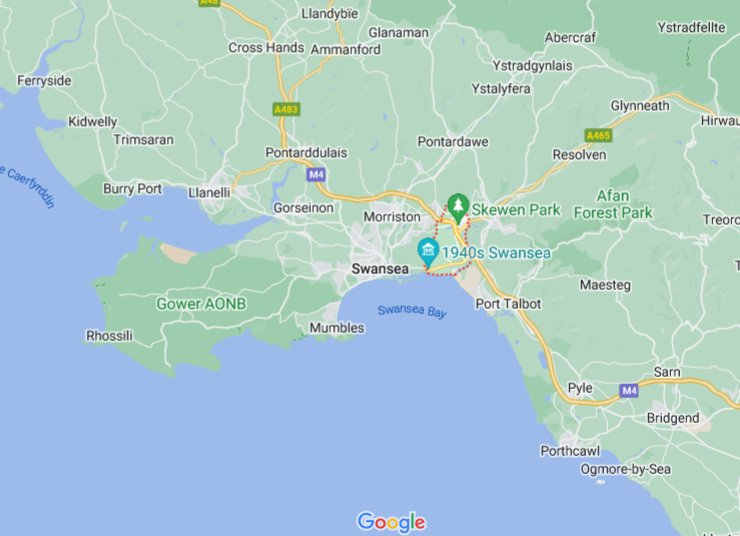The image size is (740, 536).
Task: Click the 1940s Swansea museum pin
Action: click(x=429, y=252)
